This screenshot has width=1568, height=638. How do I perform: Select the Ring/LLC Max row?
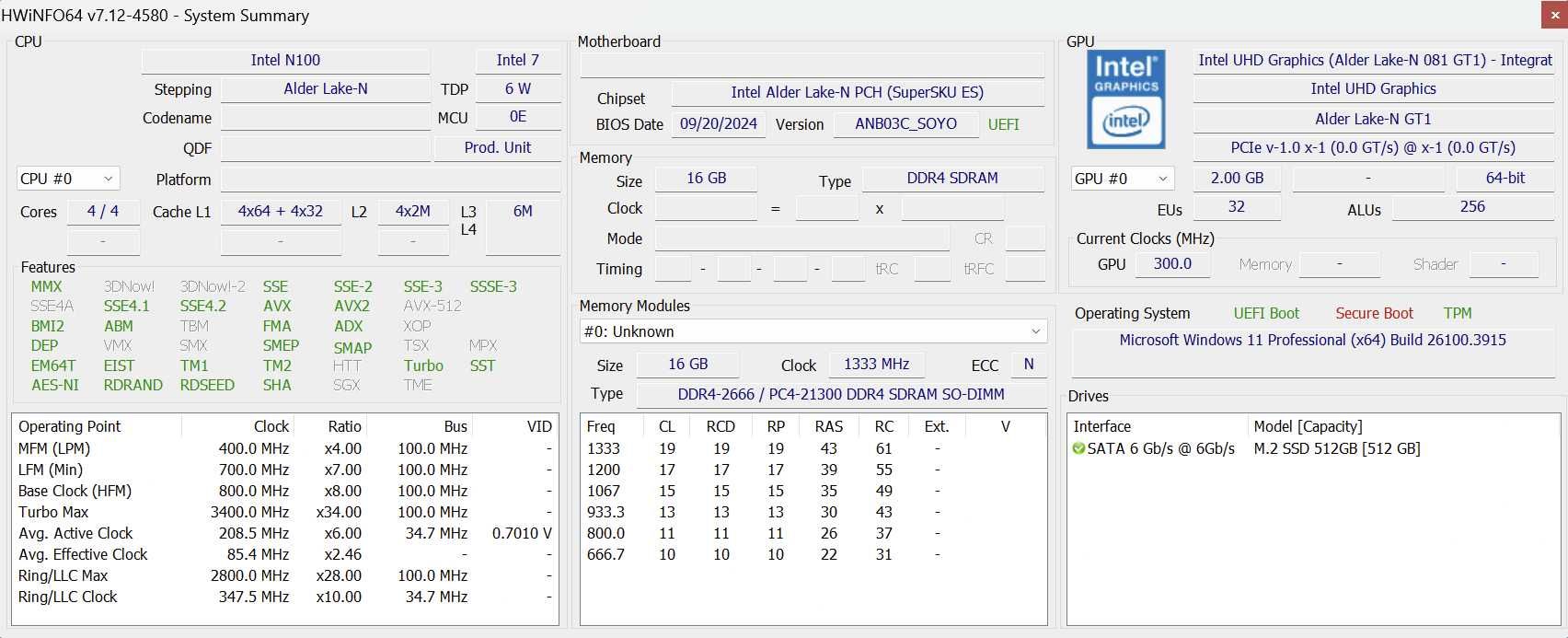[285, 575]
